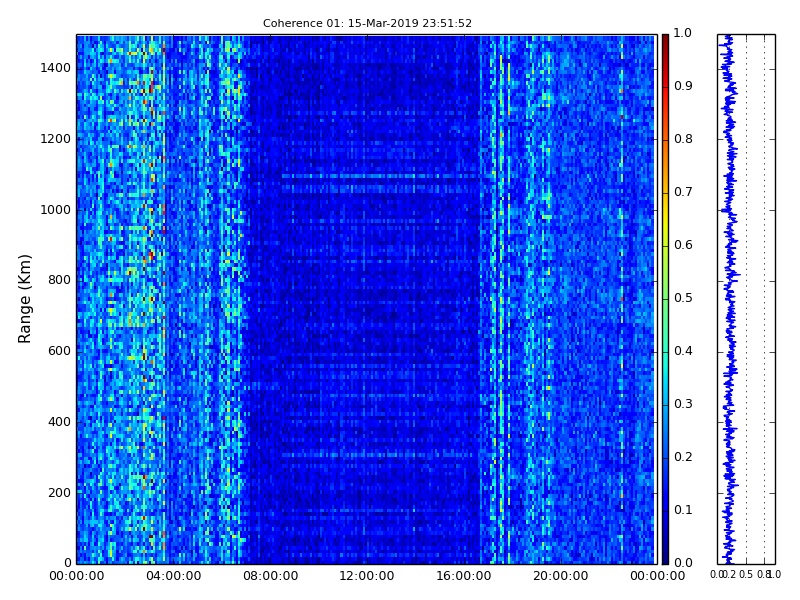The image size is (800, 600).
Task: Click the colorbar 0.4 value label
Action: click(x=683, y=351)
